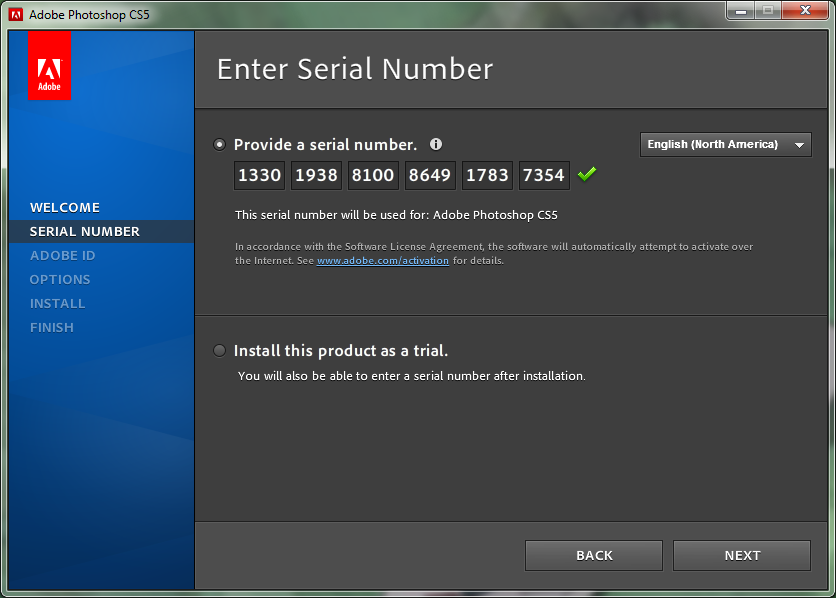
Task: Click the text about entering serial number after installation
Action: (412, 376)
